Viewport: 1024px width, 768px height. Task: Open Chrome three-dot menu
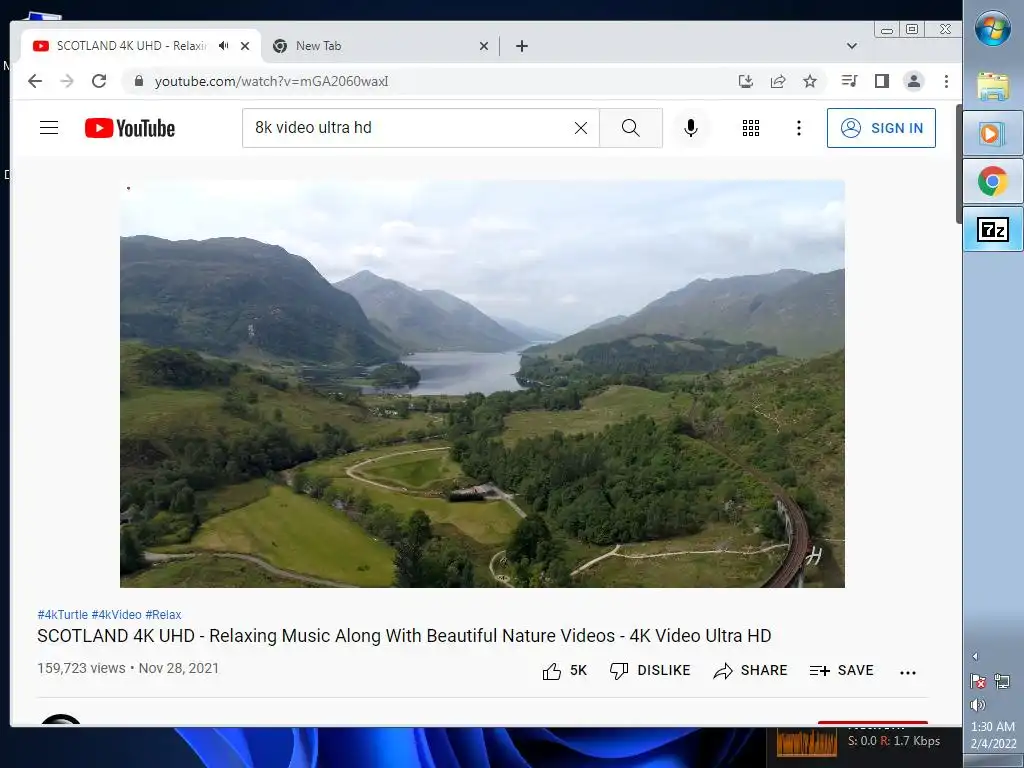946,81
